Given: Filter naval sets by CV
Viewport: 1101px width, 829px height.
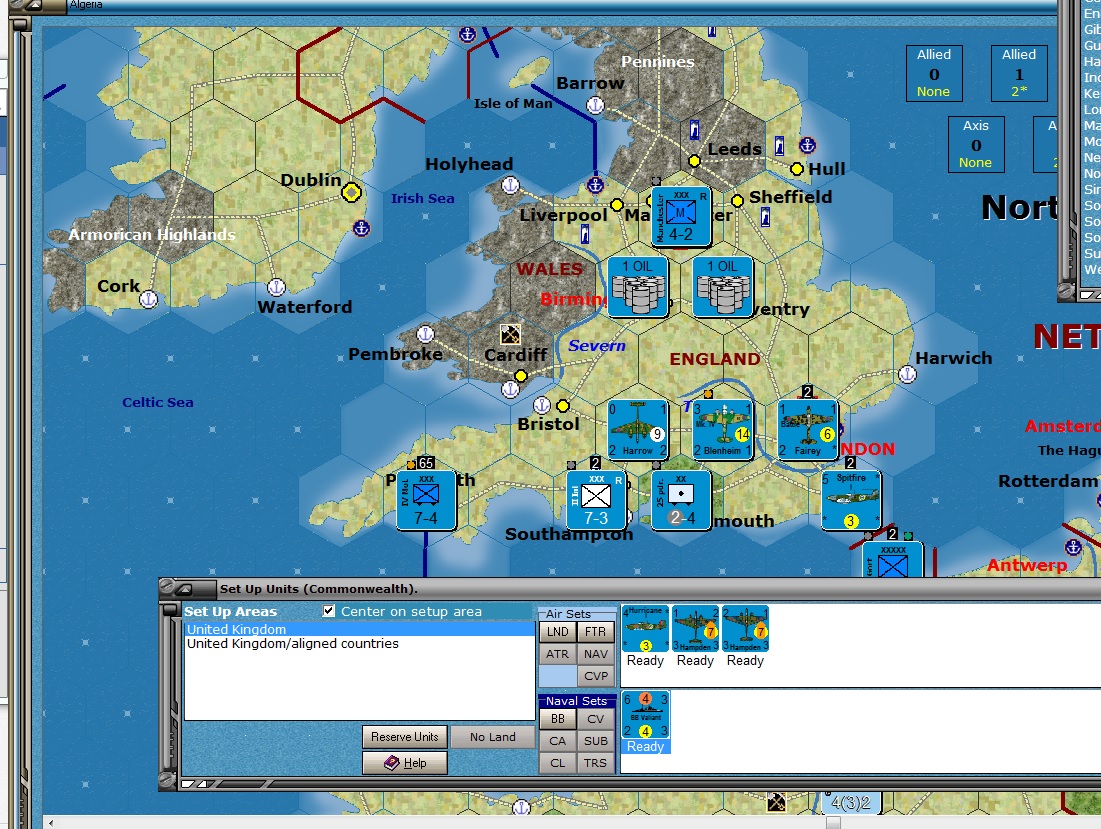Looking at the screenshot, I should pyautogui.click(x=595, y=719).
